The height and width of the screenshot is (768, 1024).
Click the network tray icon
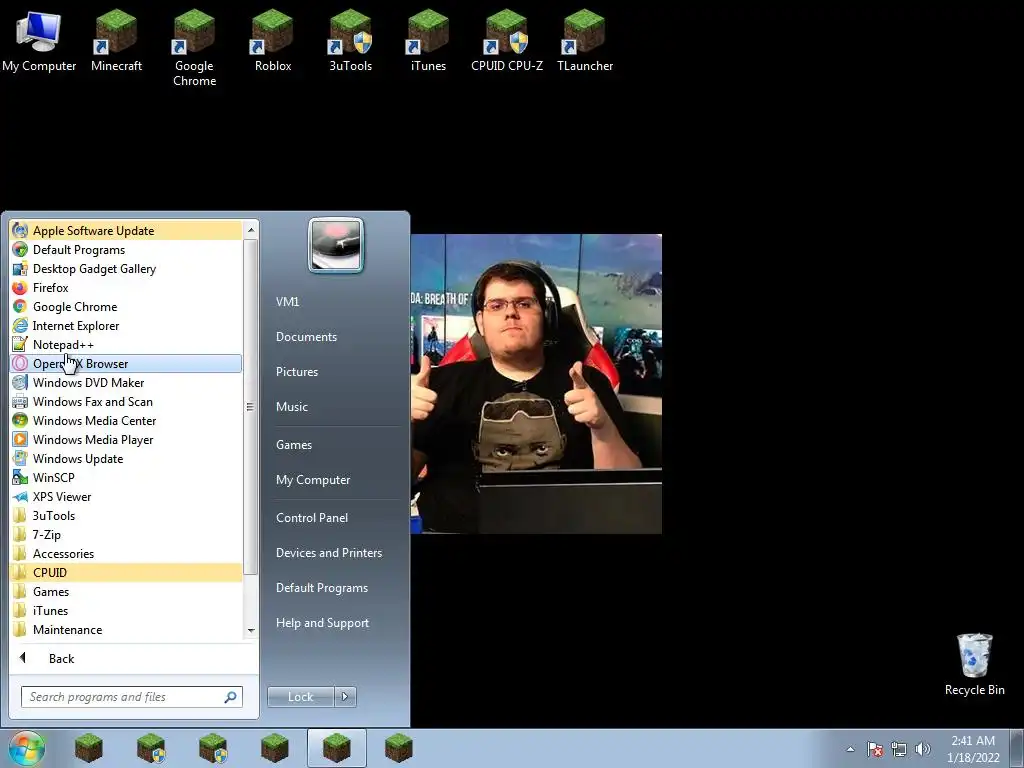pyautogui.click(x=899, y=749)
